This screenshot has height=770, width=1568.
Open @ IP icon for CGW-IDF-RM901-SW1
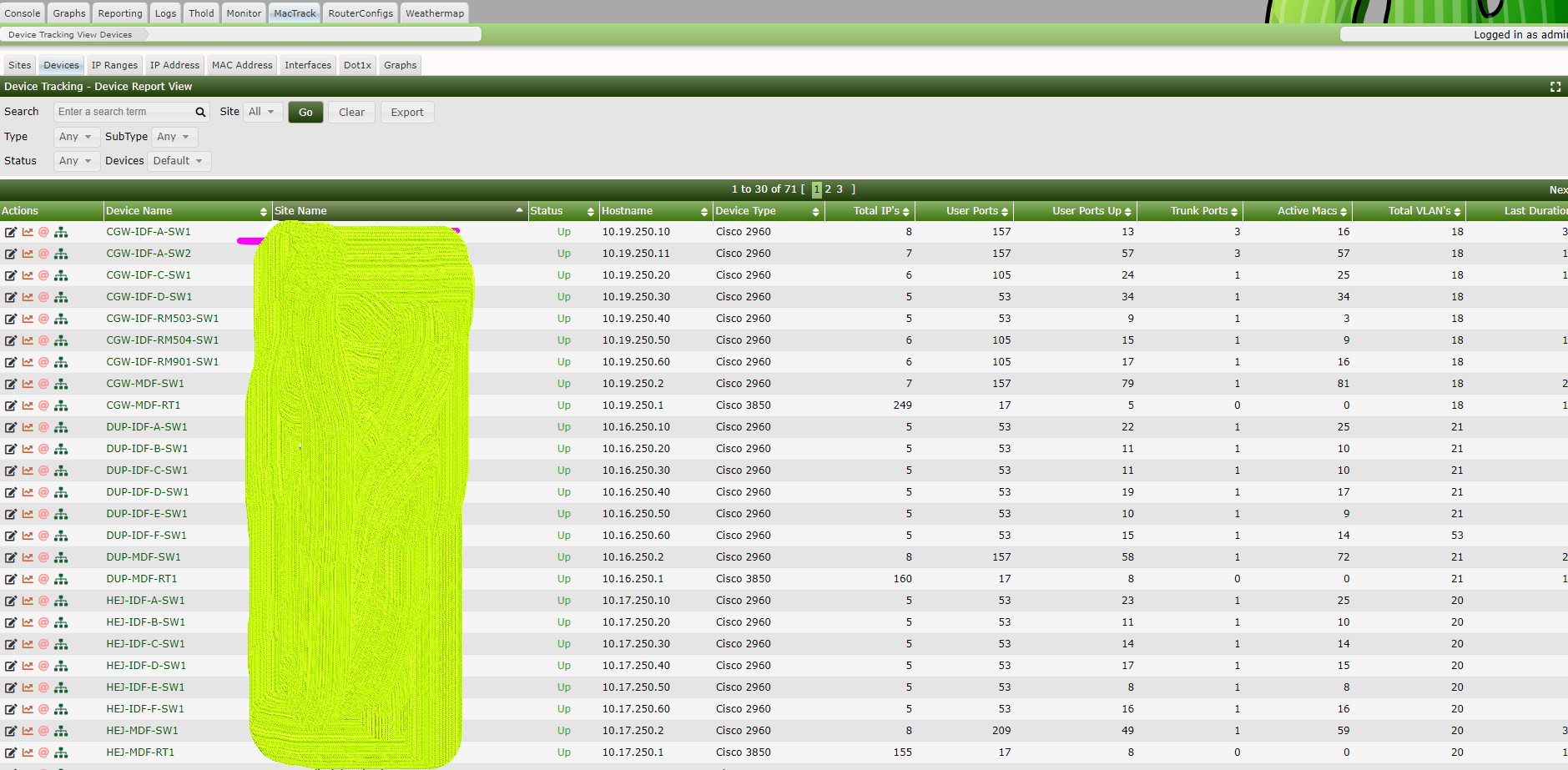43,362
